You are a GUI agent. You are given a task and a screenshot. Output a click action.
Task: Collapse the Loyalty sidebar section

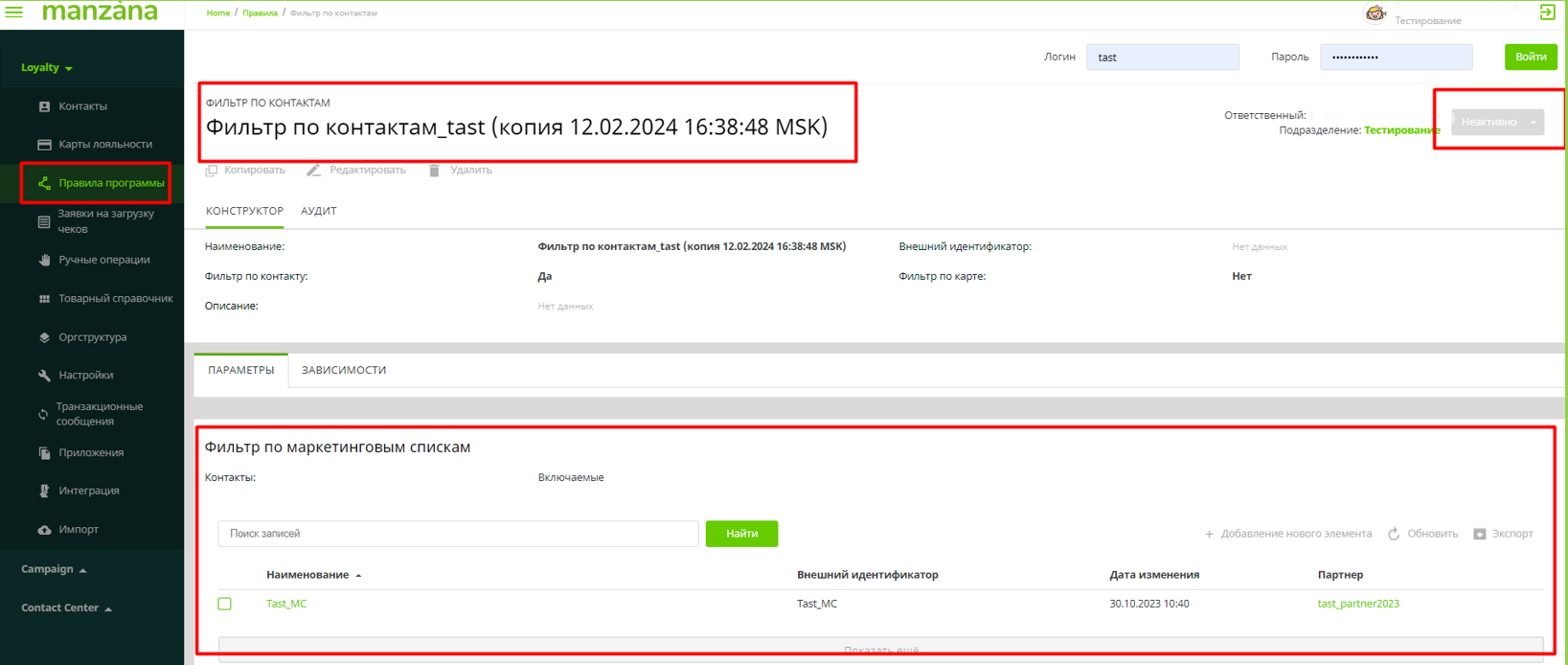click(47, 68)
